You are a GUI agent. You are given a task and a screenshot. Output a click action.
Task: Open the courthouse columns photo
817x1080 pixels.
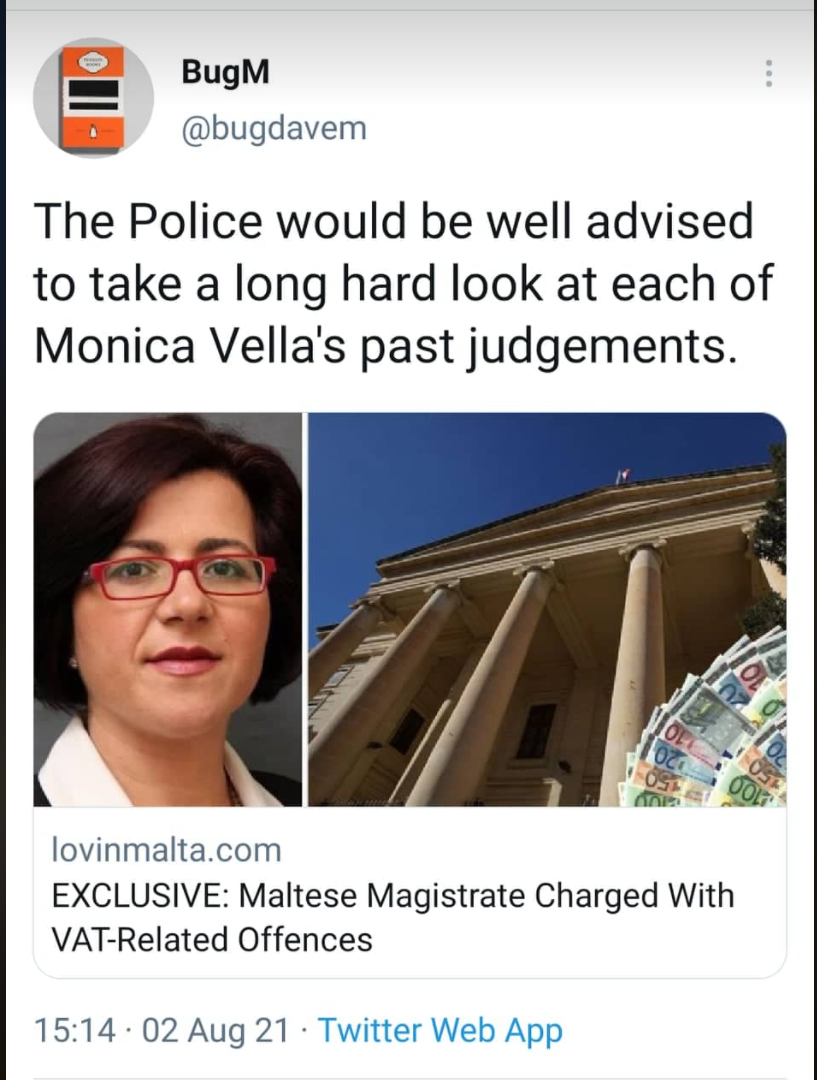[547, 610]
